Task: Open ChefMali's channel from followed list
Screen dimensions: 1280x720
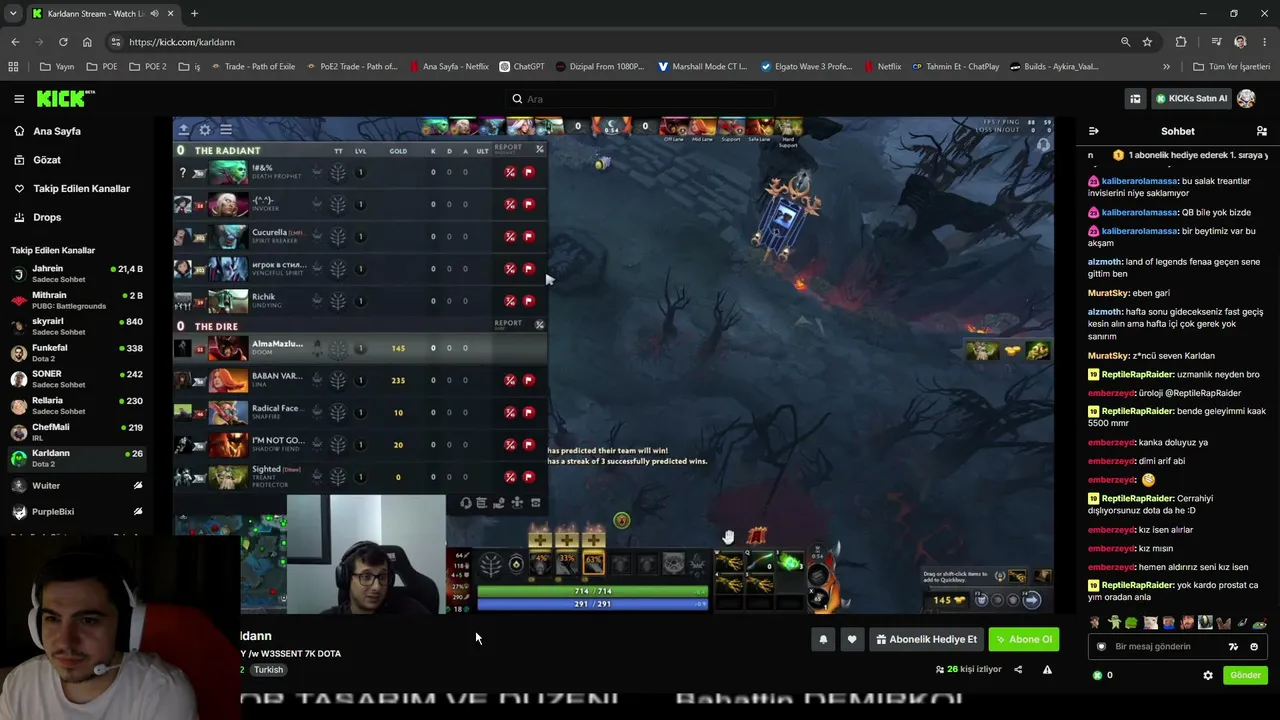Action: [x=78, y=432]
